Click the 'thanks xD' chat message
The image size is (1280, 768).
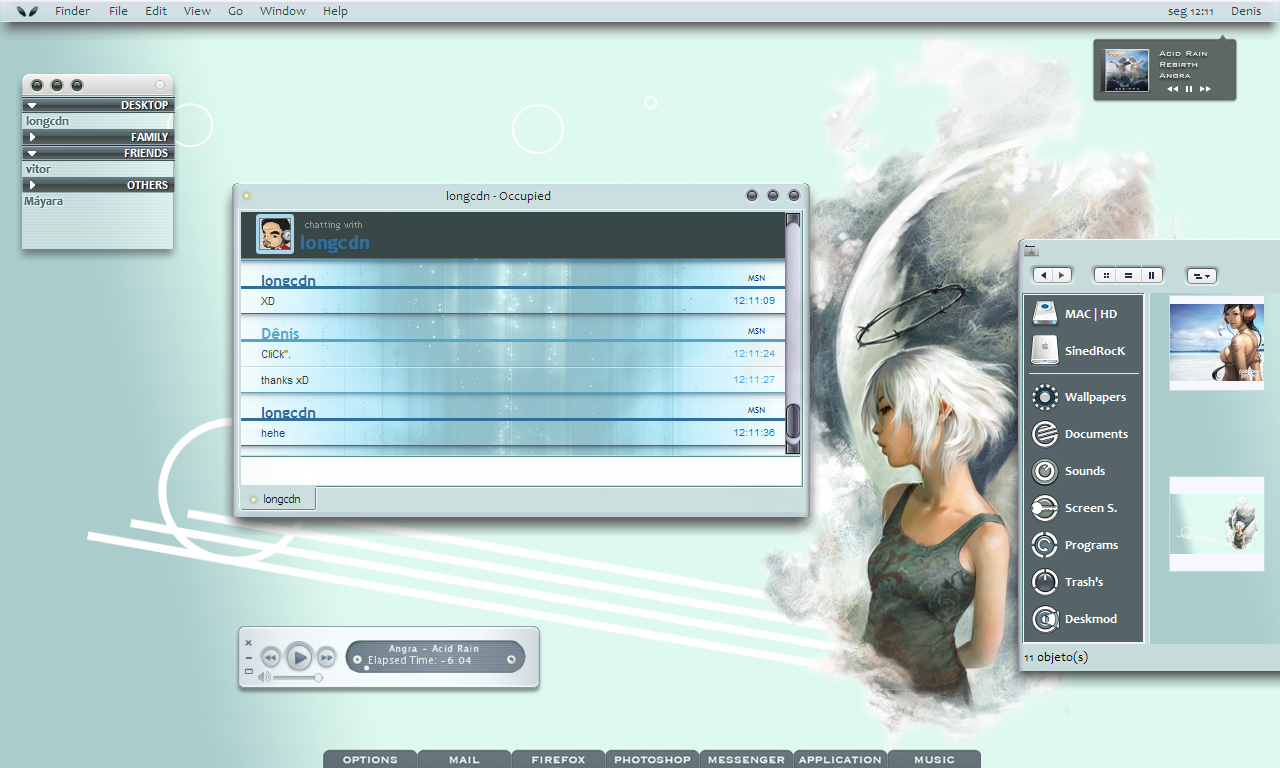[x=285, y=380]
